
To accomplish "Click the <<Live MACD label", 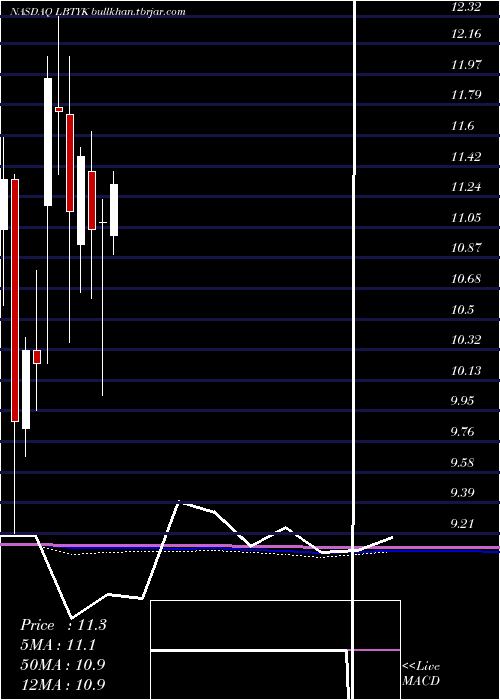I will 421,673.
